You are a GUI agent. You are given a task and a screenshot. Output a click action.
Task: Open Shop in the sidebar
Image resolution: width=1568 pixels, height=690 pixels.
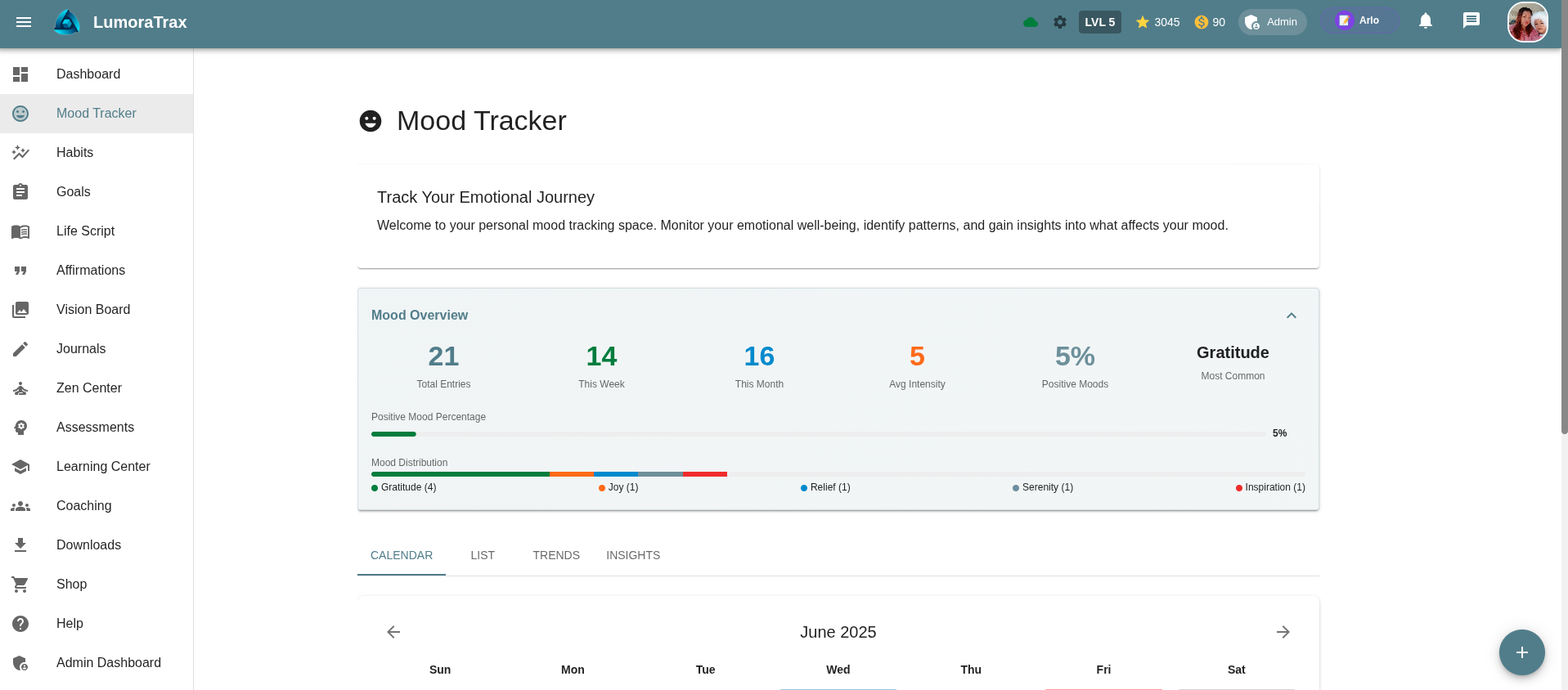pyautogui.click(x=97, y=585)
